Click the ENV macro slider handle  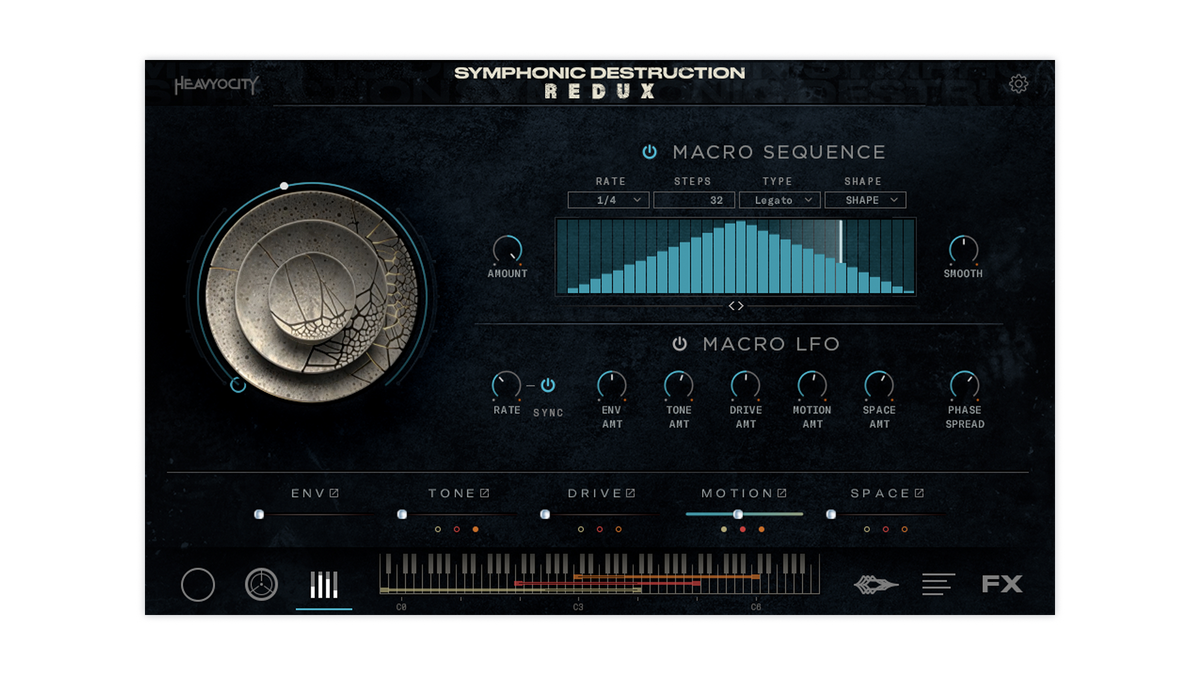click(x=259, y=514)
